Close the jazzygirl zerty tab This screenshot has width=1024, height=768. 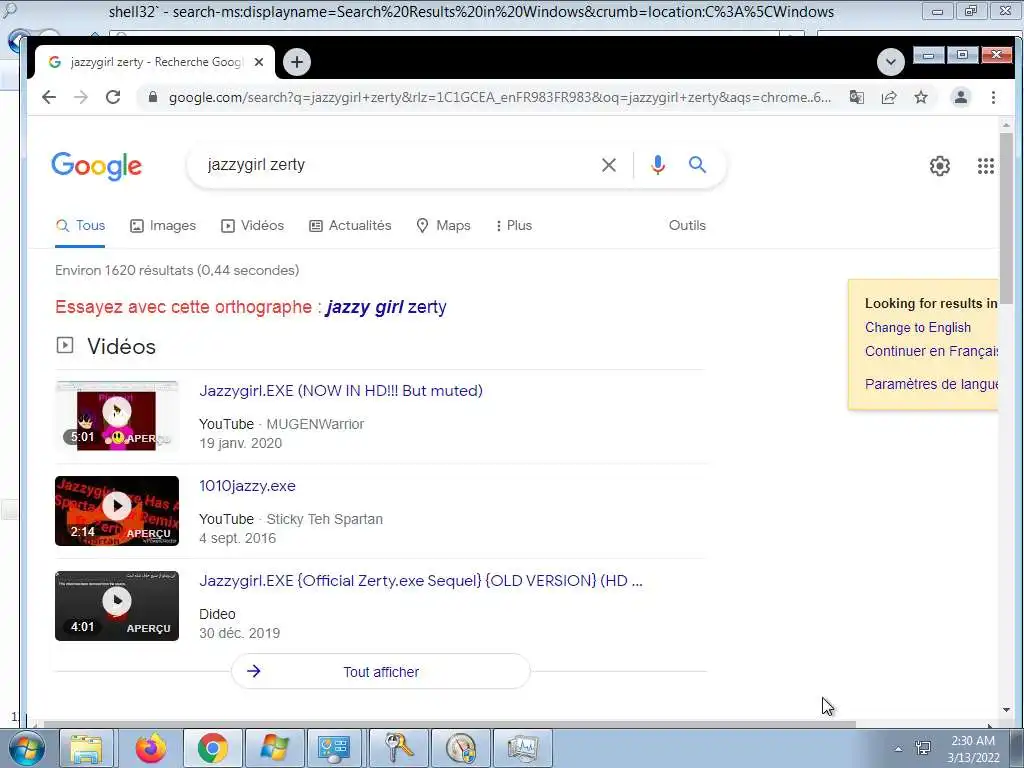click(x=259, y=62)
